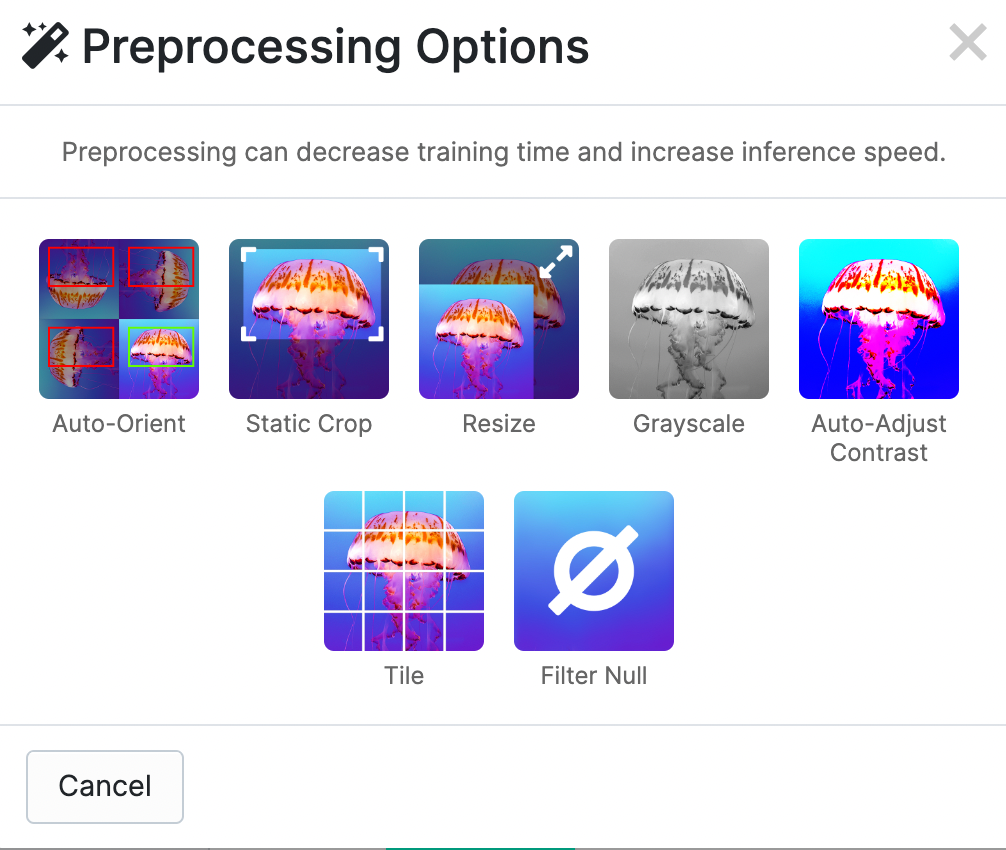The width and height of the screenshot is (1006, 850).
Task: Click the "Preprocessing Options" dialog heading
Action: point(336,47)
